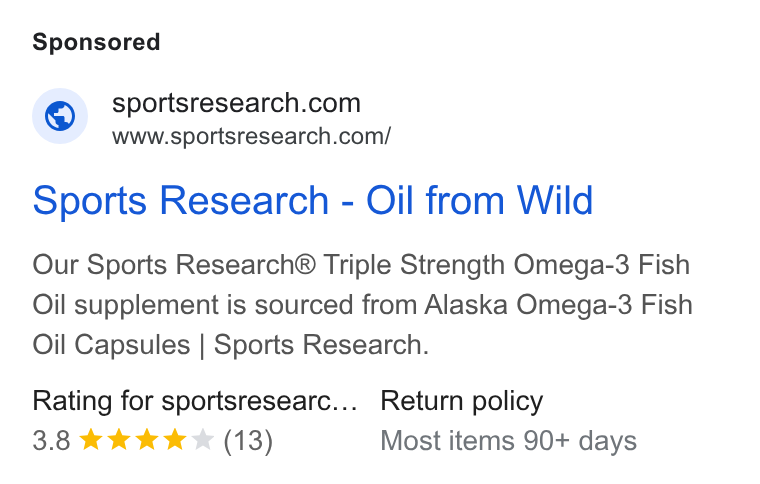Click the Sponsored label

(x=96, y=42)
